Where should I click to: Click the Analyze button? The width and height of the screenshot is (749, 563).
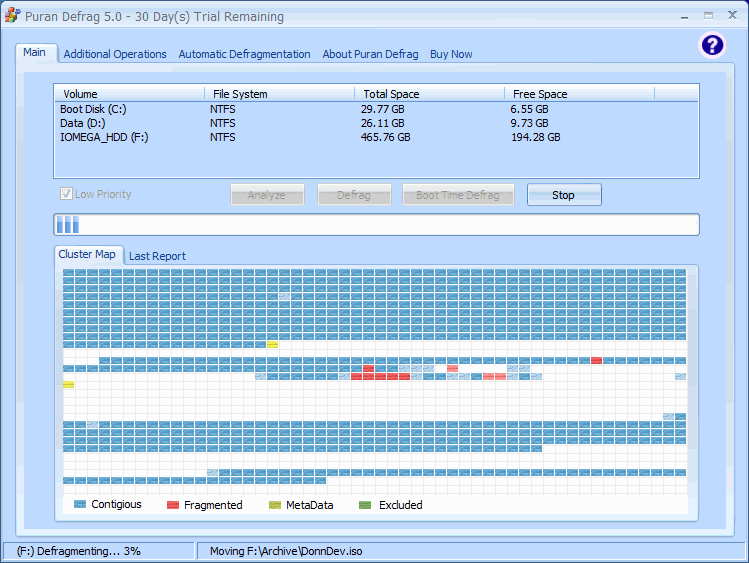click(267, 195)
